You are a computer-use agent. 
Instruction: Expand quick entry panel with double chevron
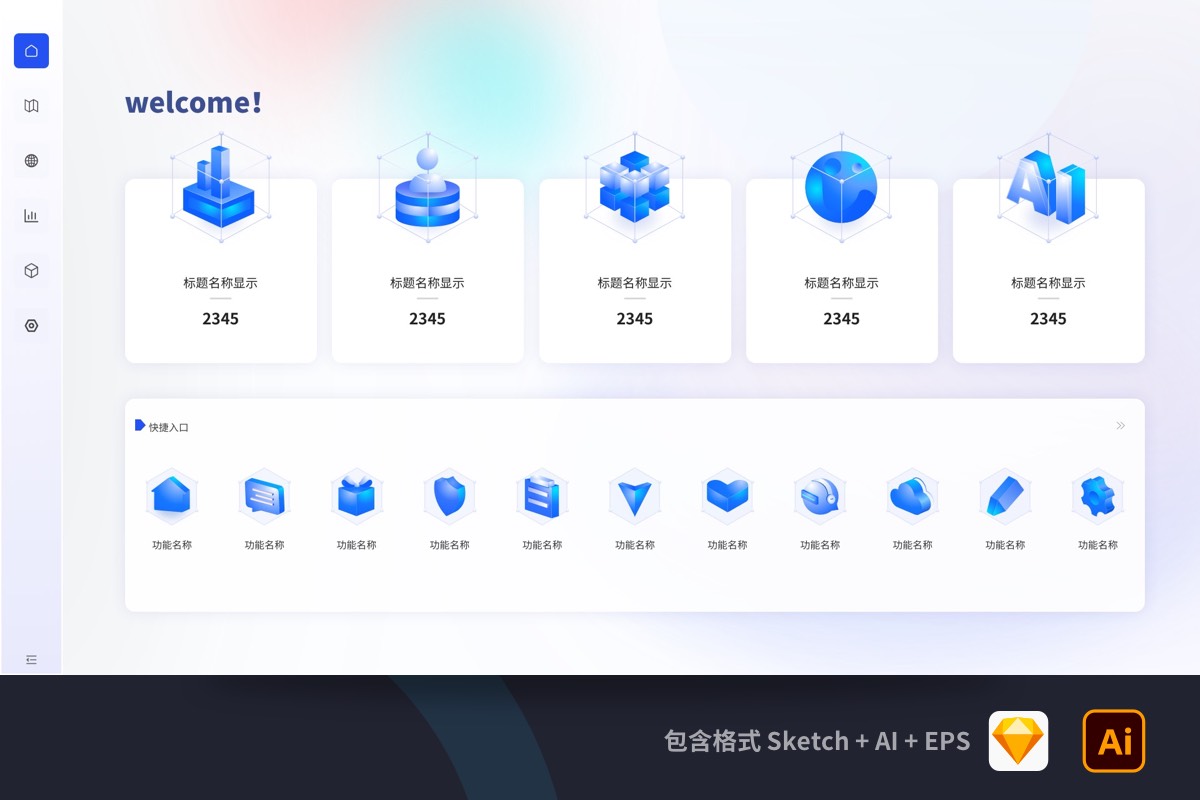[x=1120, y=426]
